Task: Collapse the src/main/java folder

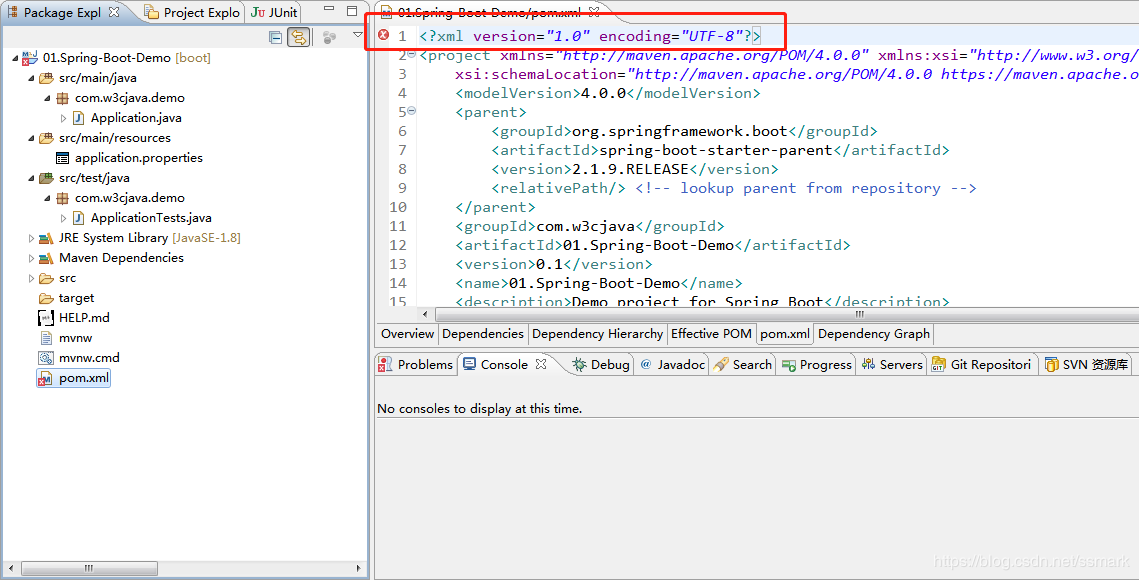Action: (x=31, y=78)
